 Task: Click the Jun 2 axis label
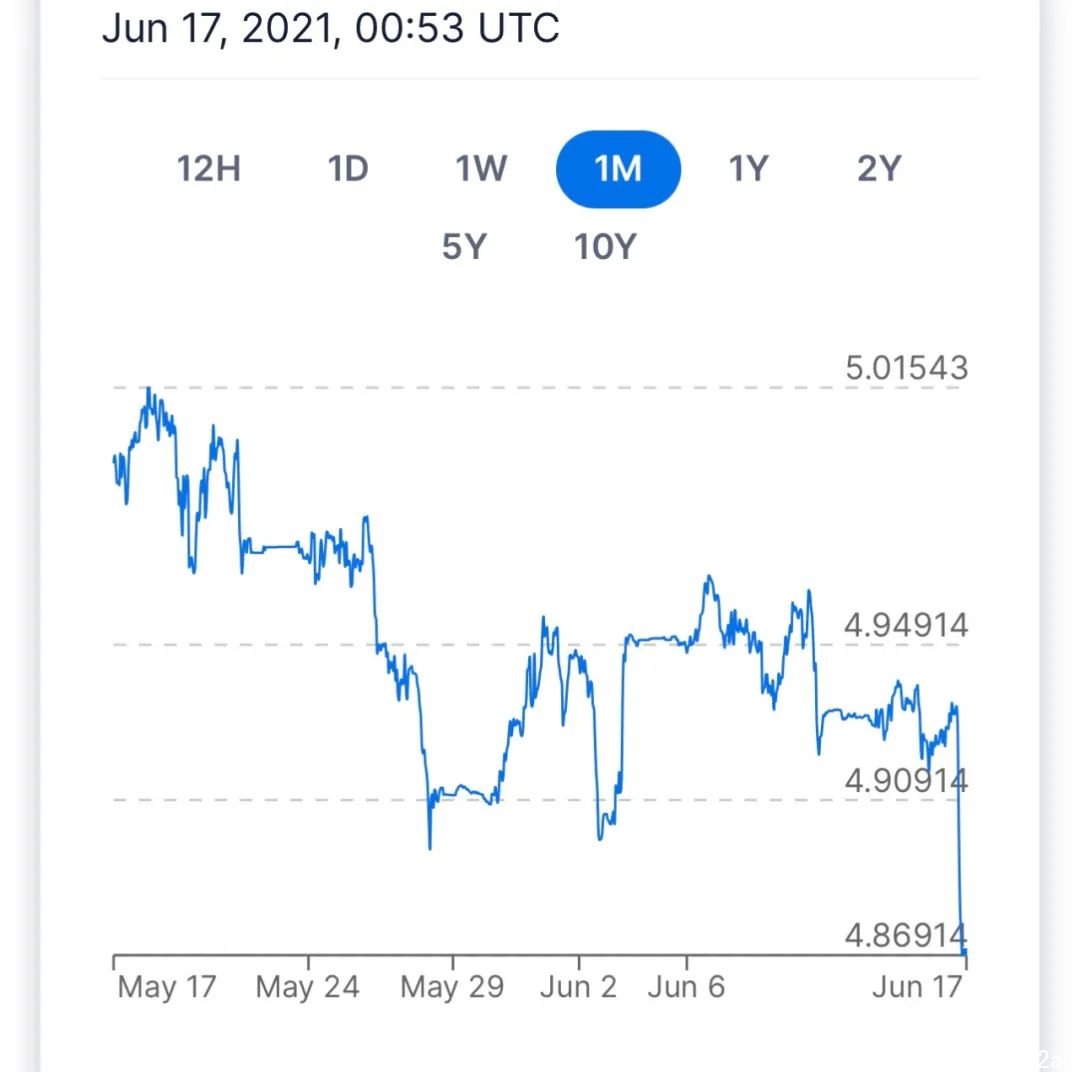(x=579, y=987)
